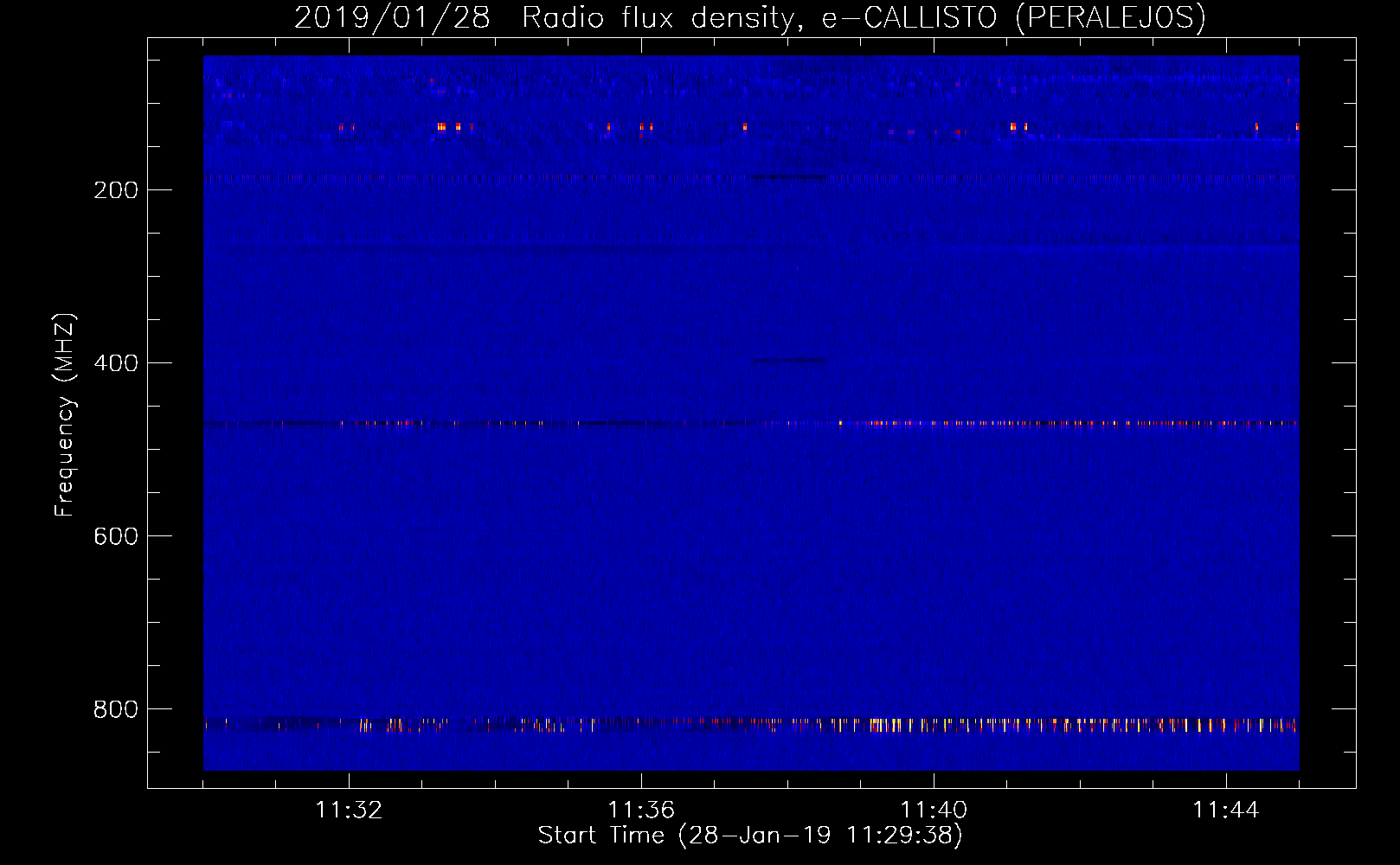The image size is (1400, 865).
Task: Click the 600 frequency tick label
Action: pyautogui.click(x=116, y=536)
